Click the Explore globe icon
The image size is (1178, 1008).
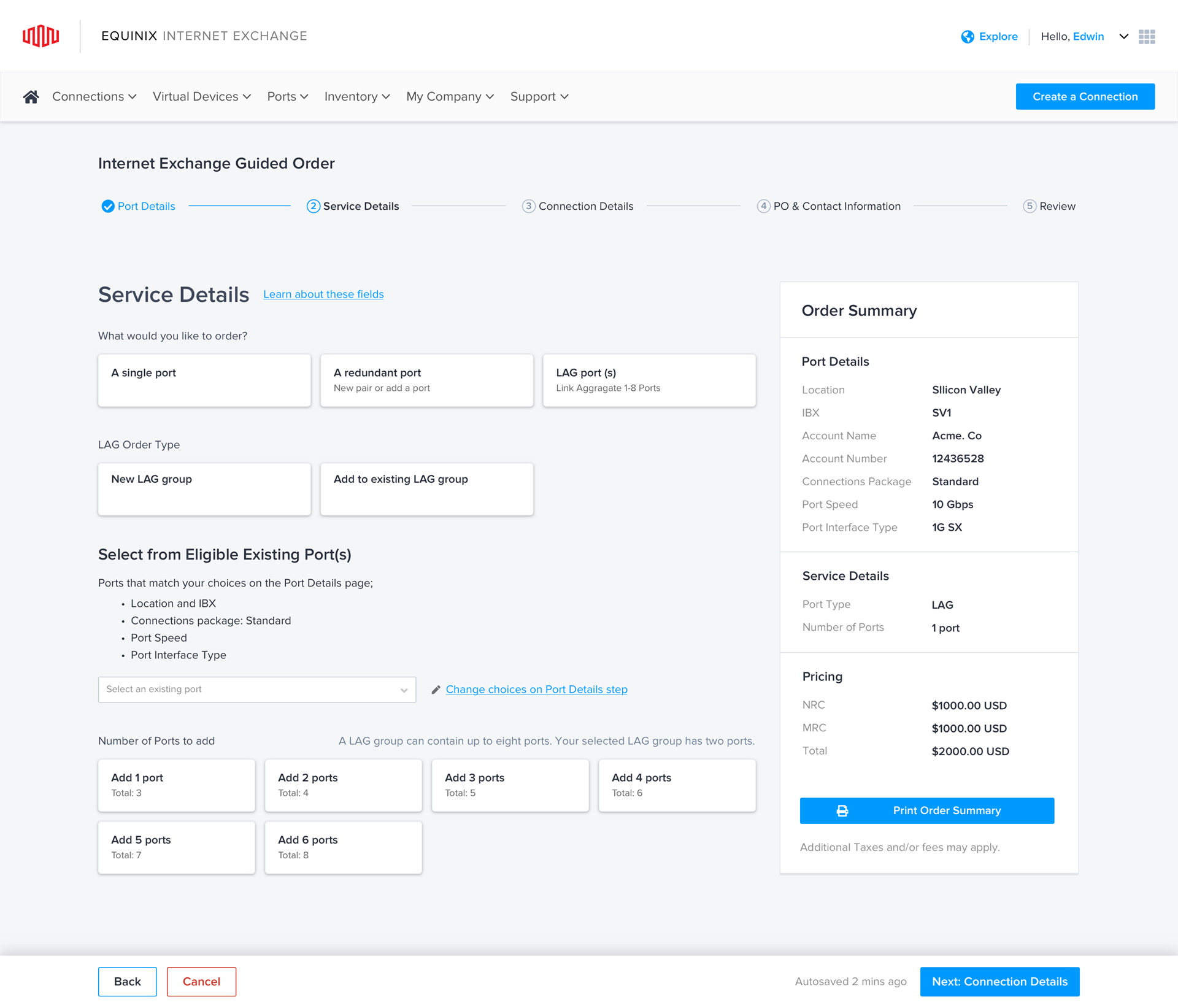pos(967,37)
